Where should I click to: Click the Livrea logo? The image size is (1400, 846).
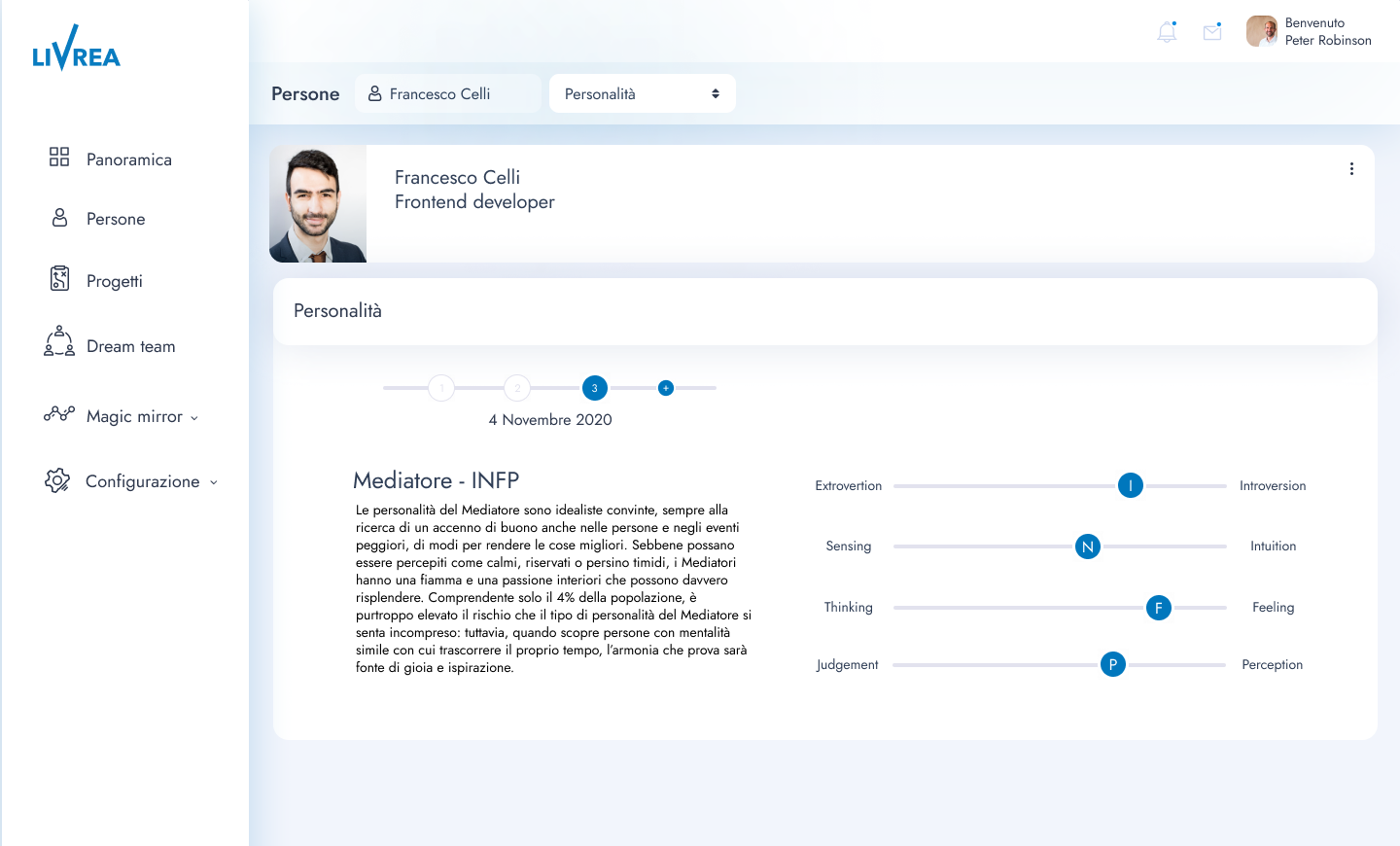76,49
